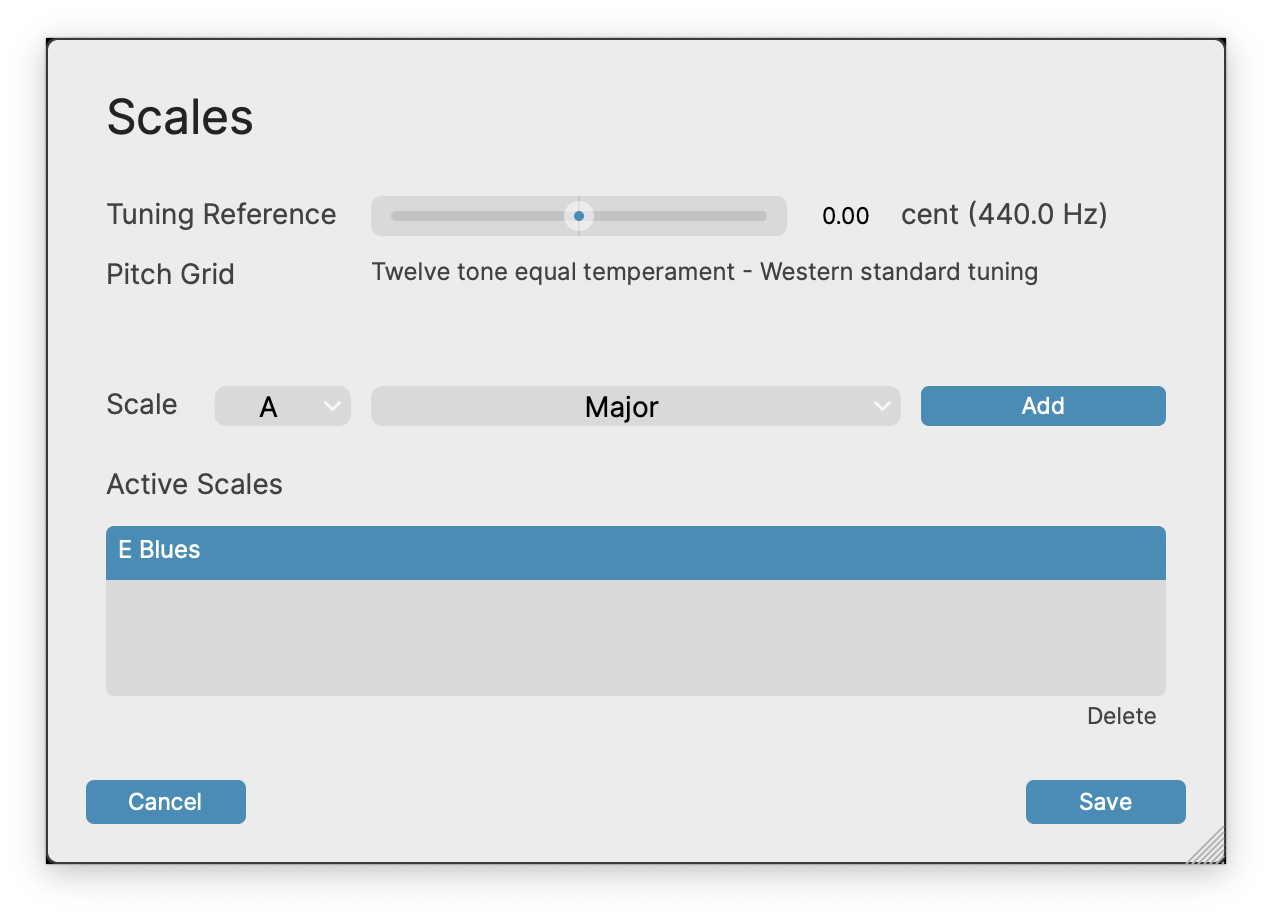
Task: Click the resize grip in the dialog corner
Action: pyautogui.click(x=1208, y=846)
